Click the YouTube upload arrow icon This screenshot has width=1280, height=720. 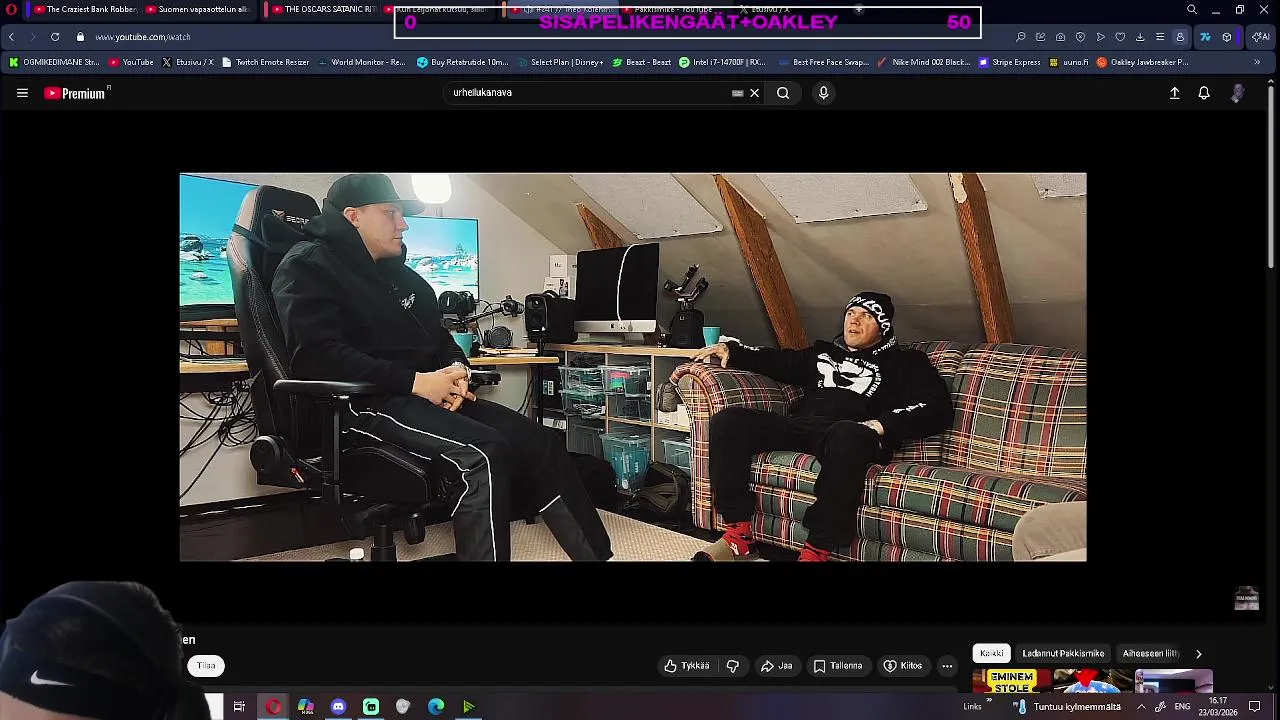pos(1175,93)
